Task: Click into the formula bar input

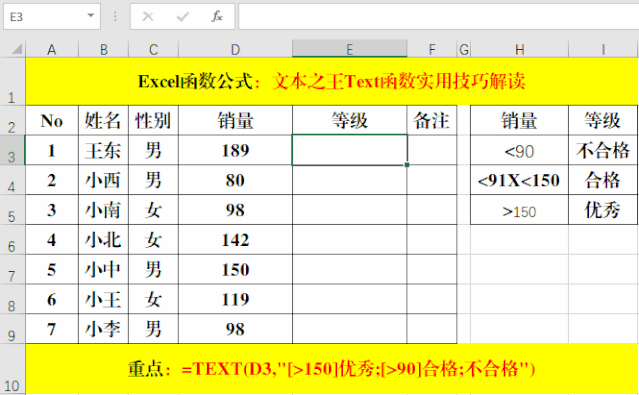Action: pos(438,17)
